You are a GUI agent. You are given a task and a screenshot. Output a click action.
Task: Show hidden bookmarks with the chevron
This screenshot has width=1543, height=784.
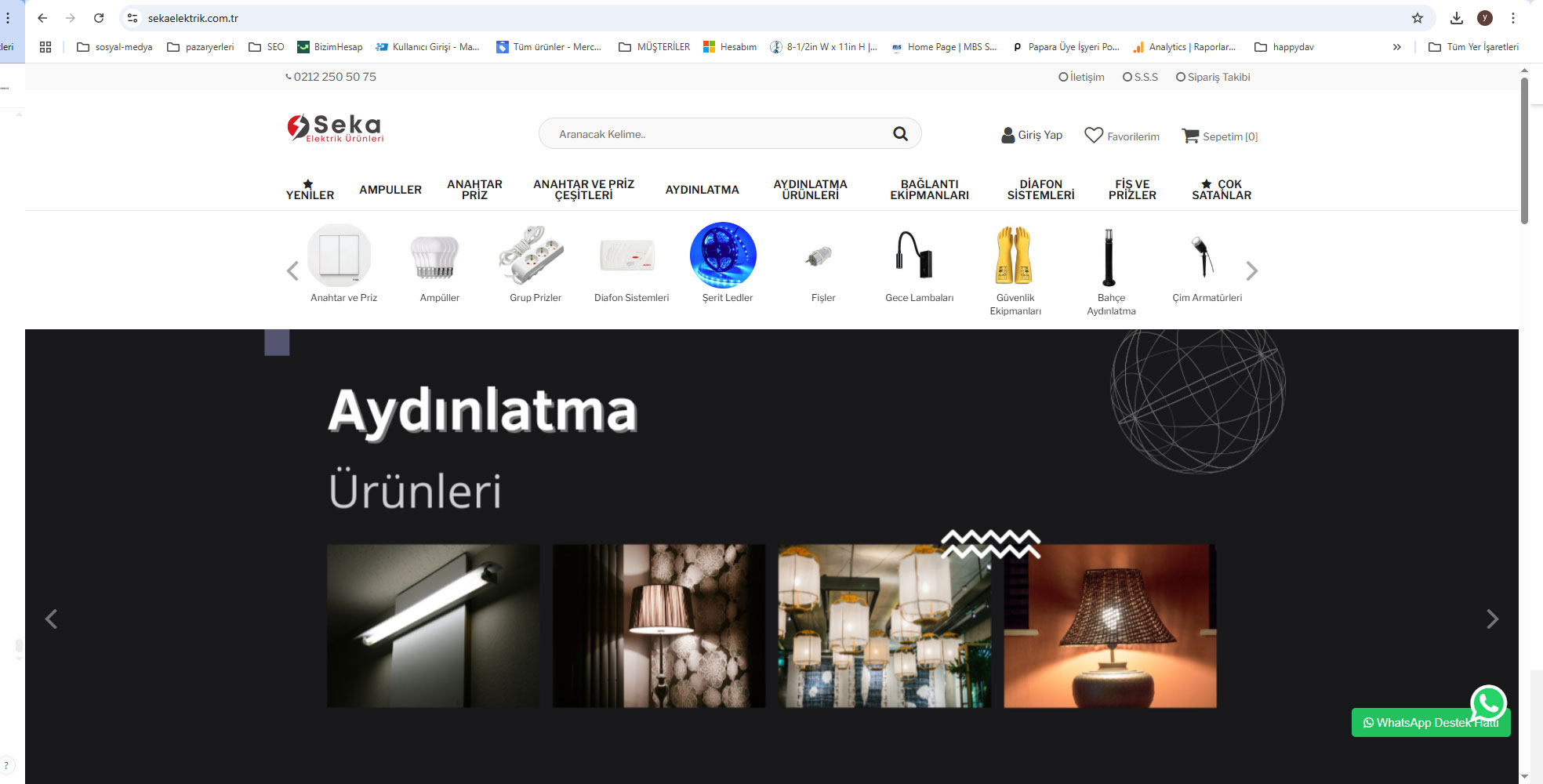pos(1396,47)
